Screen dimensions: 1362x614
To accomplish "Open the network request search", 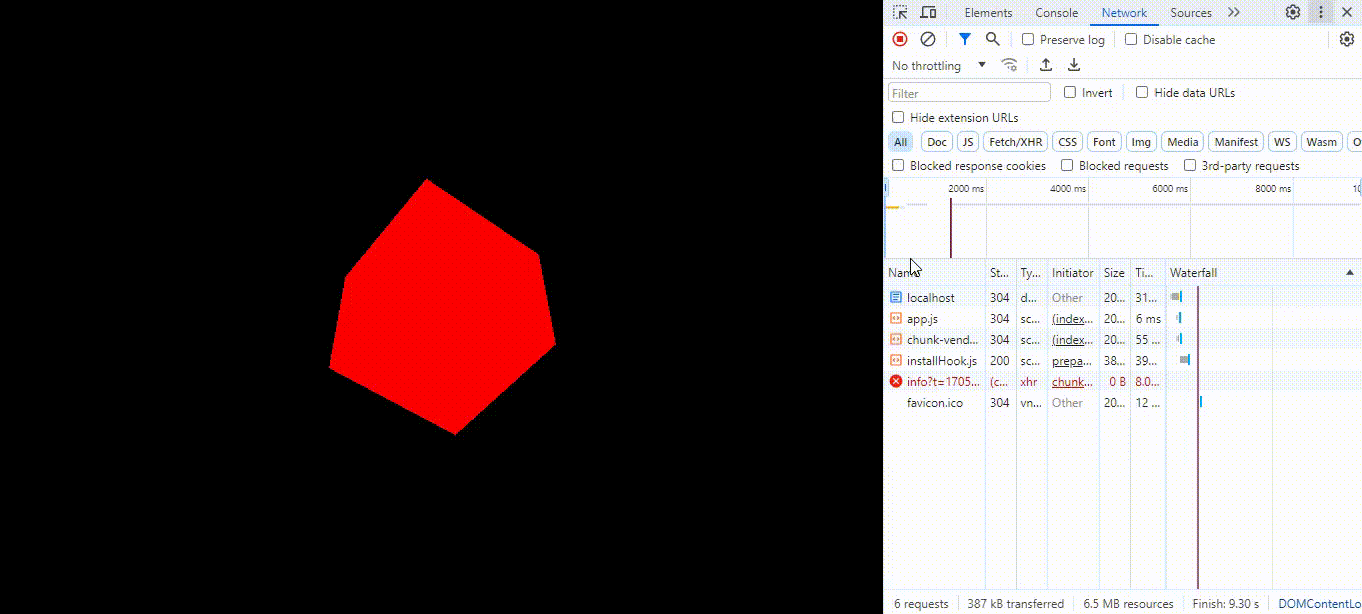I will (992, 38).
